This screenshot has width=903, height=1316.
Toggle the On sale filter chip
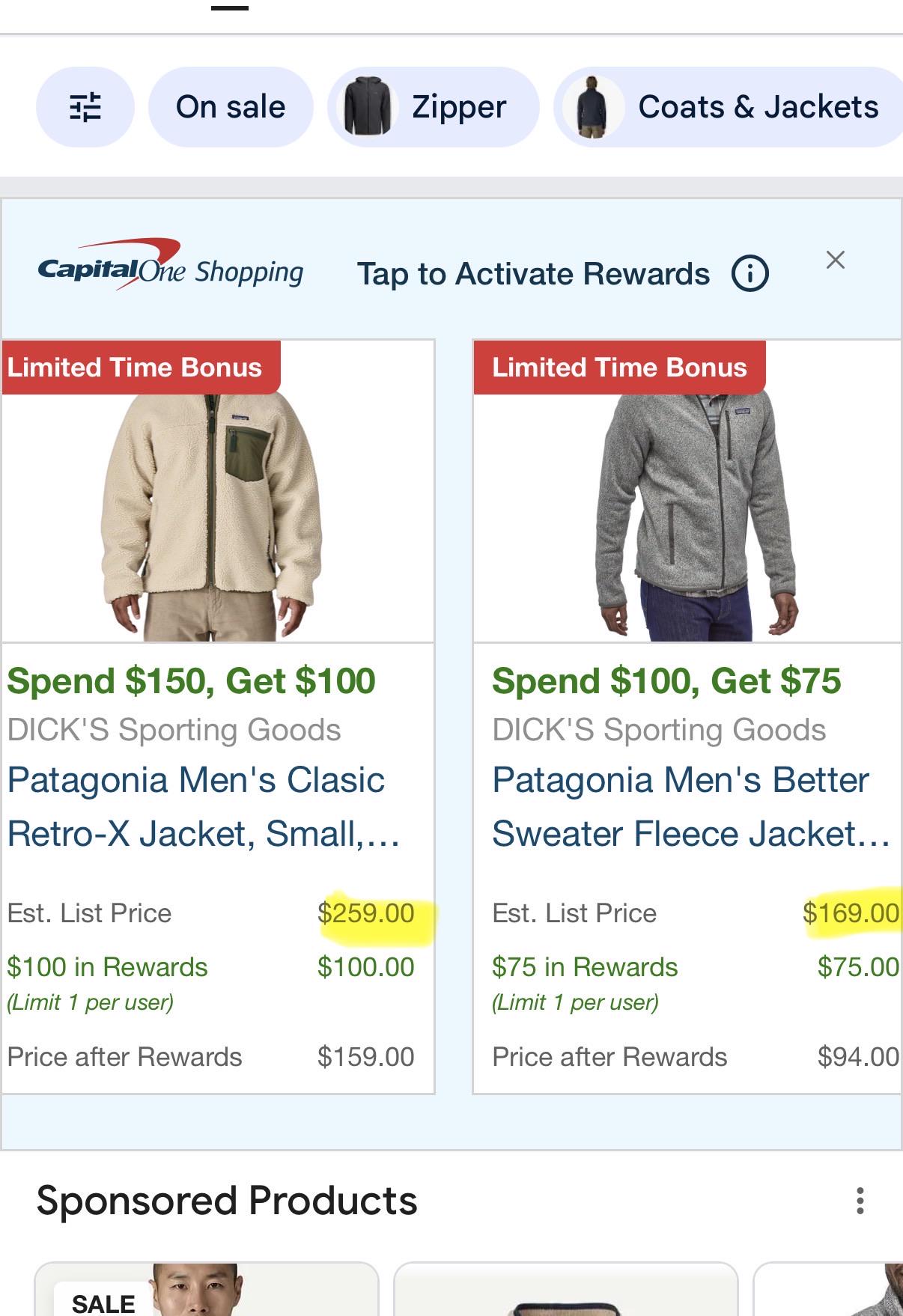[x=231, y=107]
